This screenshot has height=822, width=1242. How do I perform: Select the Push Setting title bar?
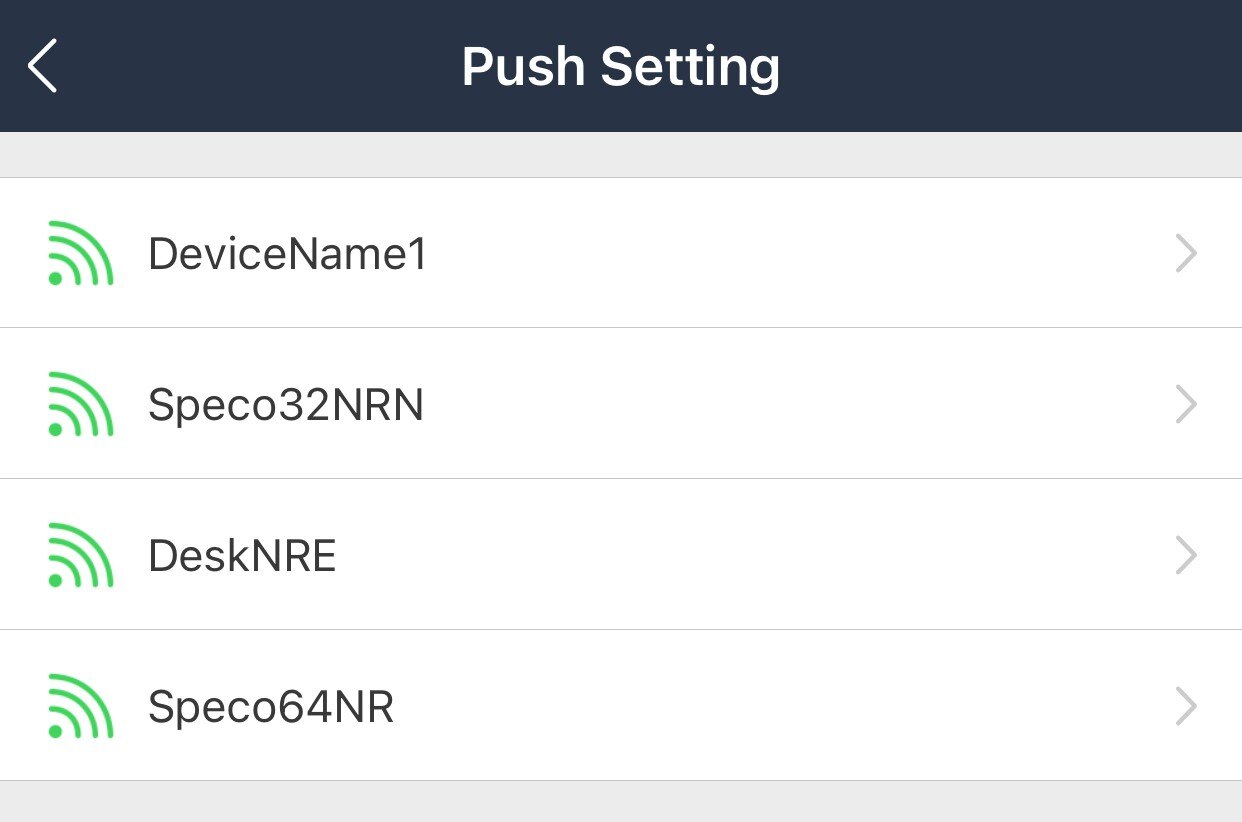[x=621, y=65]
